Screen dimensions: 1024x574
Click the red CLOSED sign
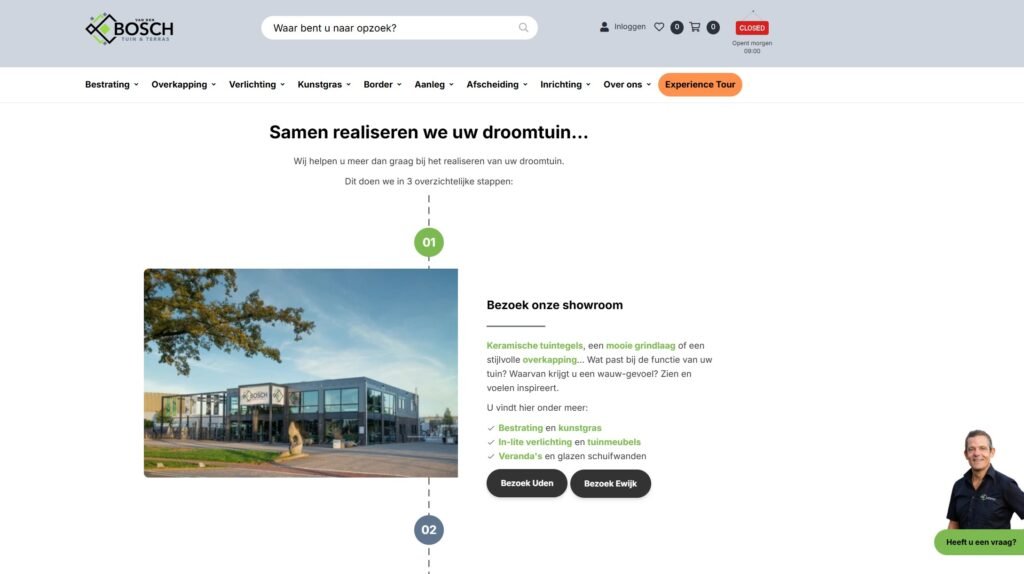[x=752, y=28]
